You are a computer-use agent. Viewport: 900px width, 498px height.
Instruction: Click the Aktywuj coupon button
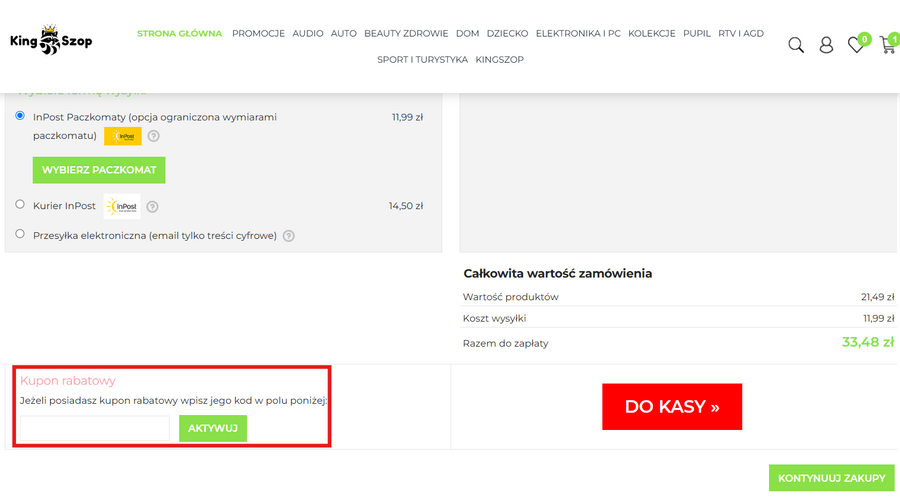[212, 428]
